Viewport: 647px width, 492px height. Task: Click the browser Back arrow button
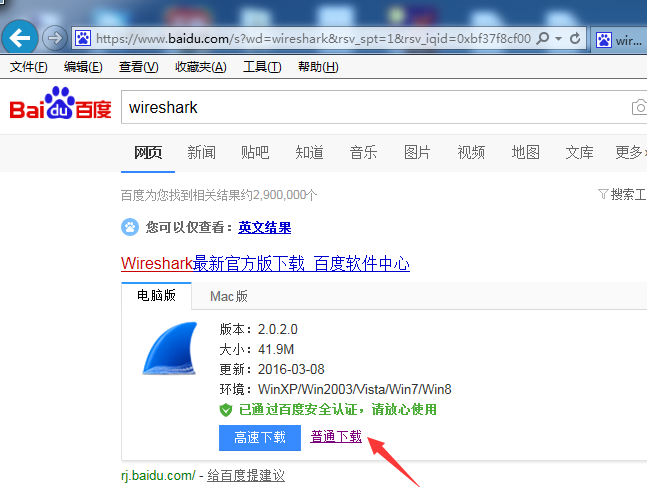pos(21,38)
